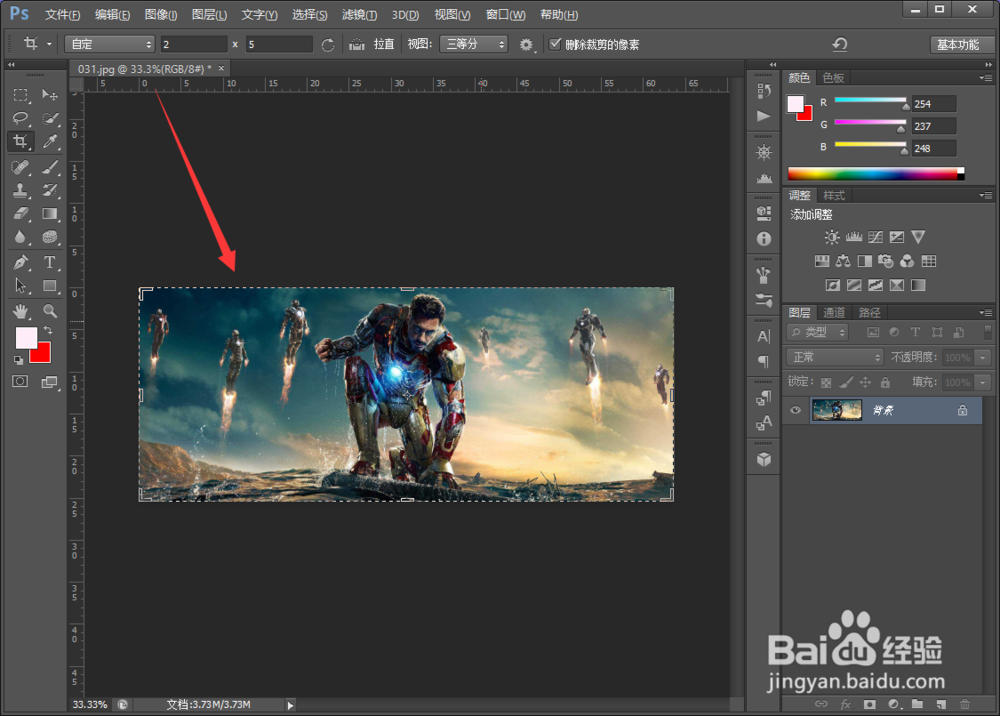Select the Path Selection tool

tap(20, 286)
